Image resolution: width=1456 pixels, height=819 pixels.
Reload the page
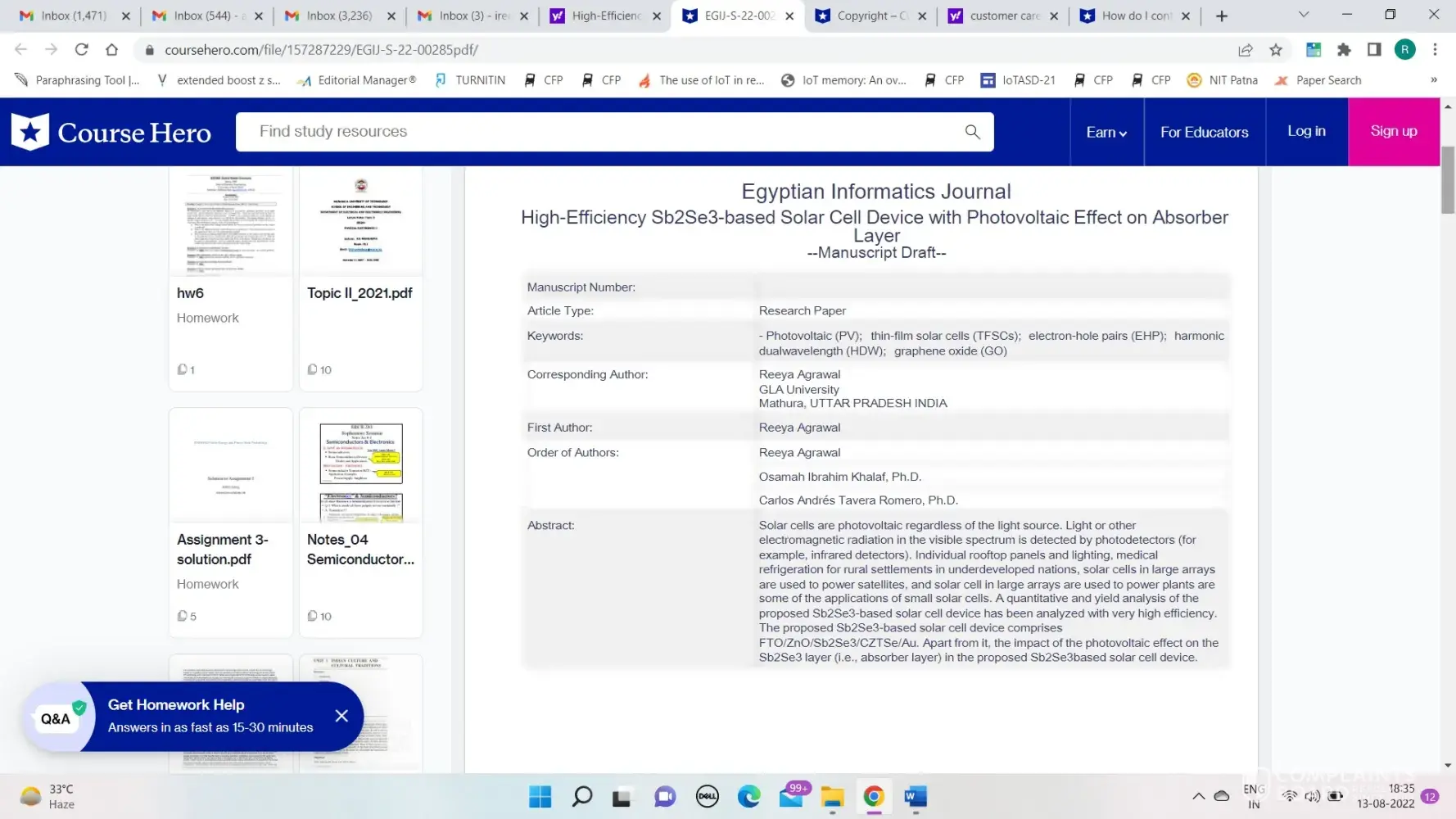click(81, 50)
